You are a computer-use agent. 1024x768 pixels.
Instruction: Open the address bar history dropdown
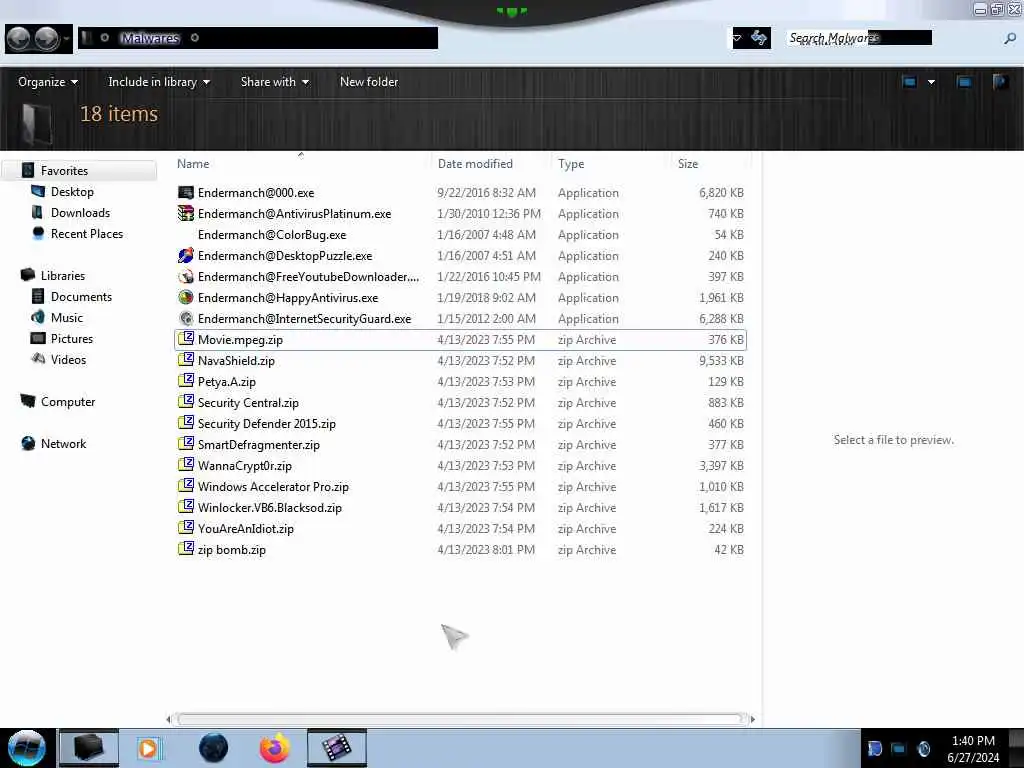click(x=737, y=38)
